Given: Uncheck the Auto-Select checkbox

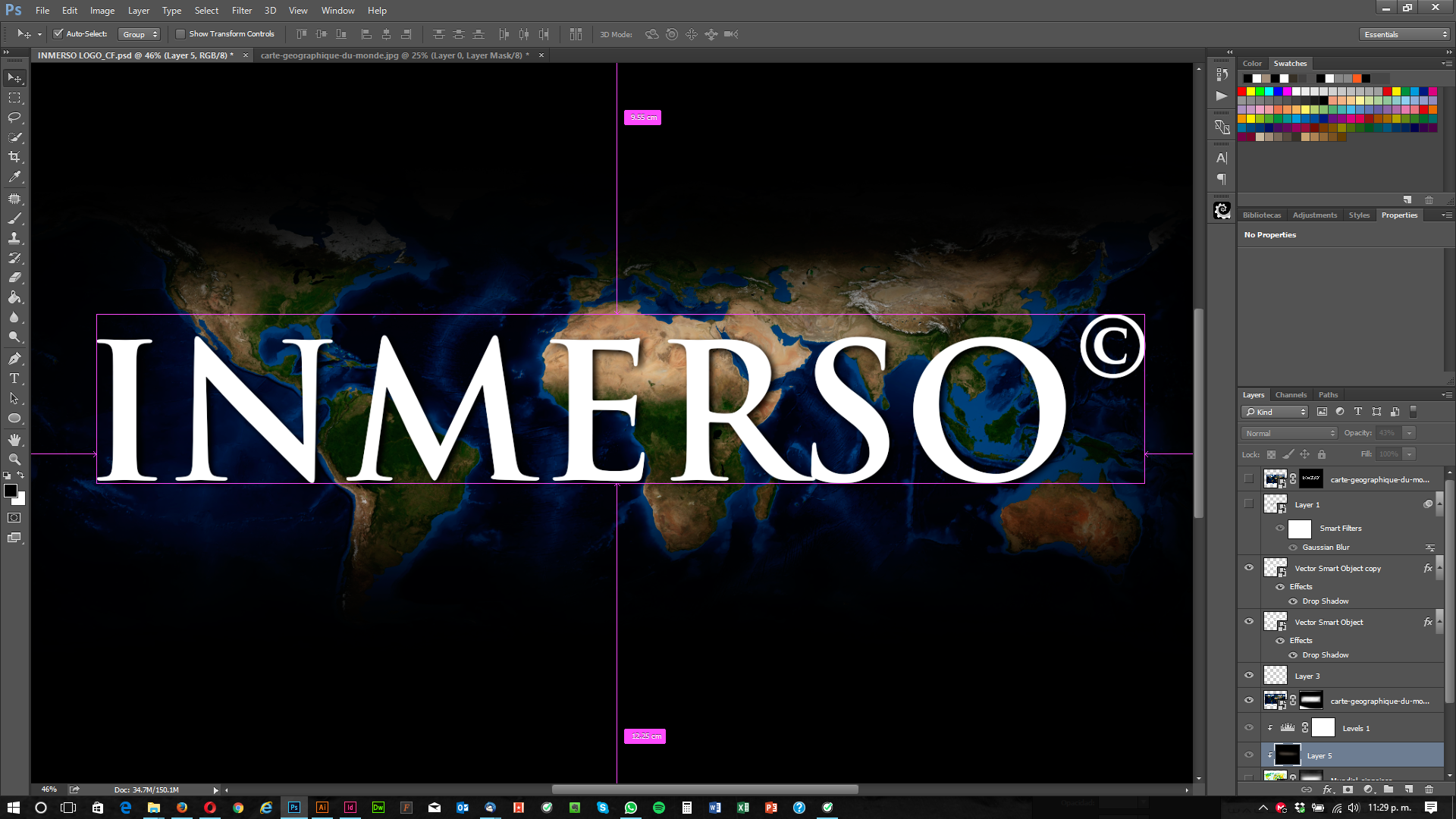Looking at the screenshot, I should click(x=58, y=33).
